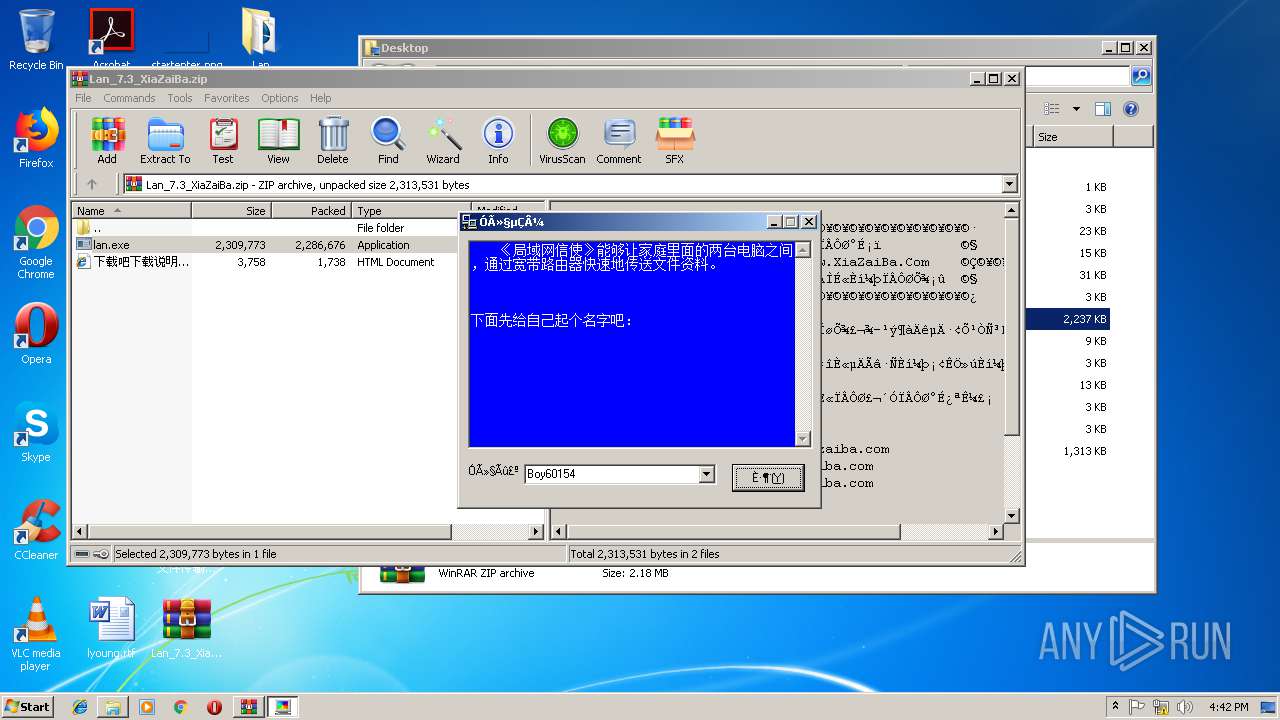Open lyoung.rtf document on desktop
1280x720 pixels.
tap(111, 628)
